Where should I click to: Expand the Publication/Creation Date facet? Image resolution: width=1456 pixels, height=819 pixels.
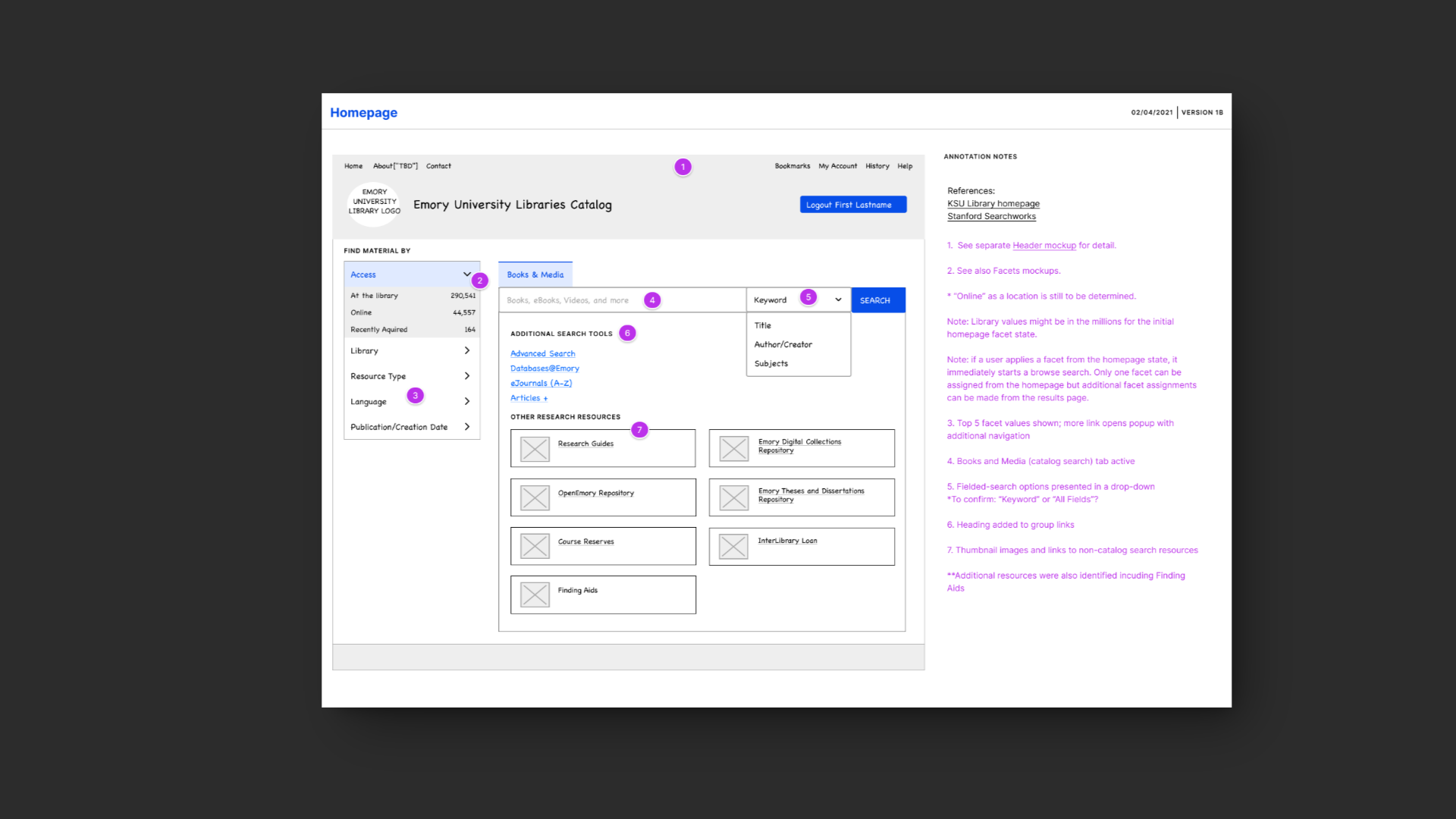[x=466, y=427]
